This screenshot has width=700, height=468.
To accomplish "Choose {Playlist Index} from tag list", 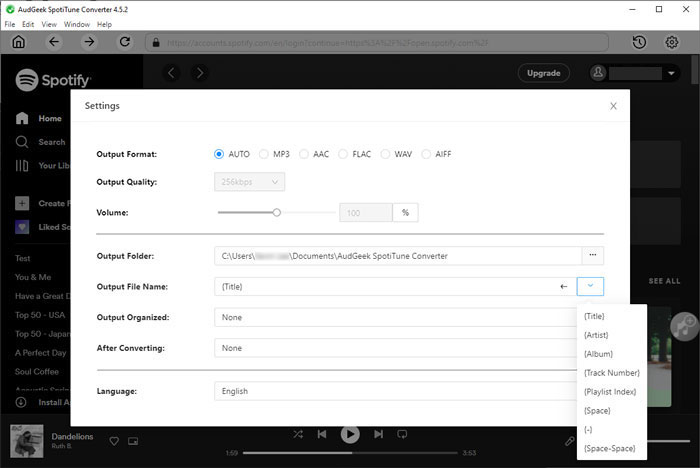I will click(612, 392).
